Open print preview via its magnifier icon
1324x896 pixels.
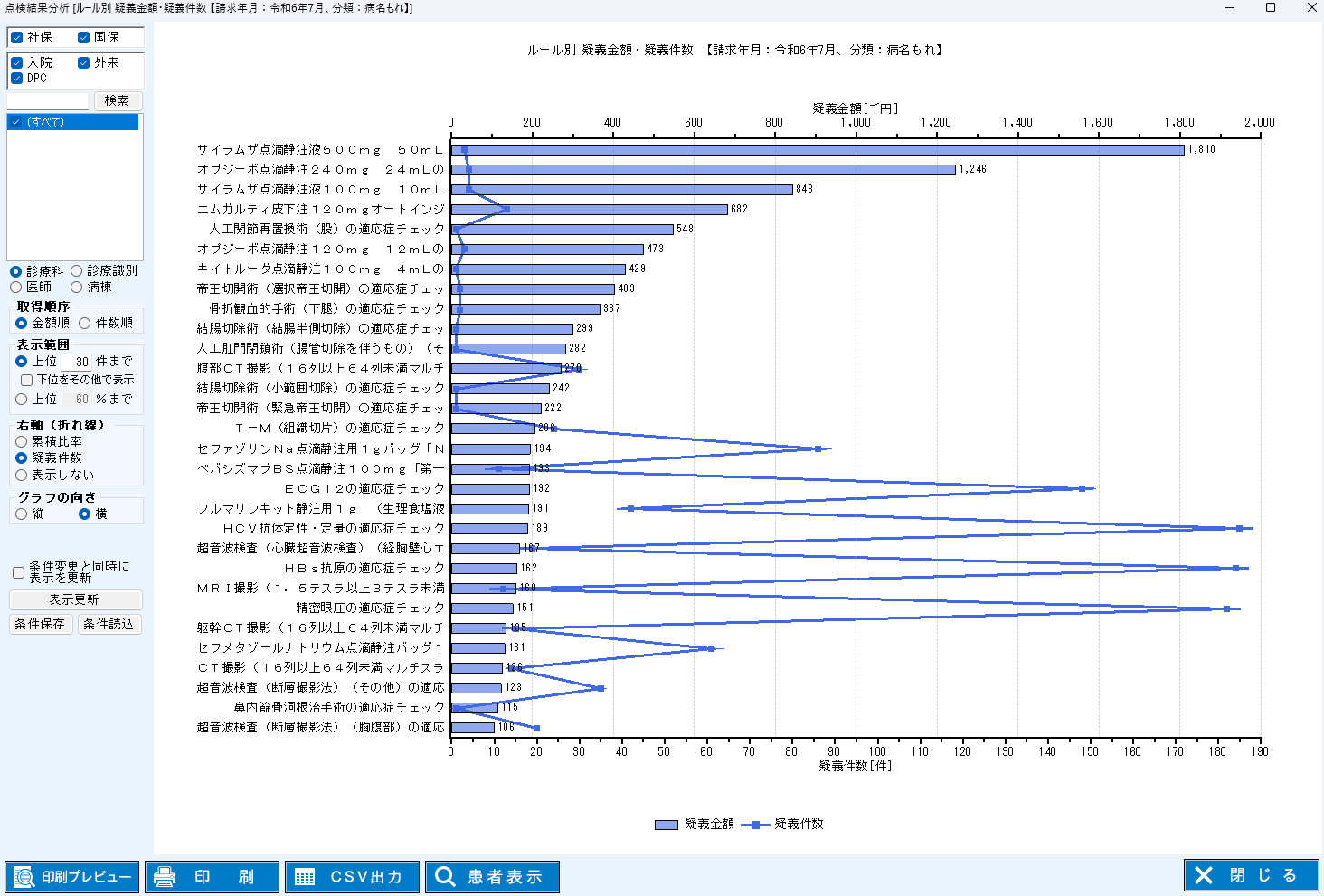pyautogui.click(x=24, y=876)
